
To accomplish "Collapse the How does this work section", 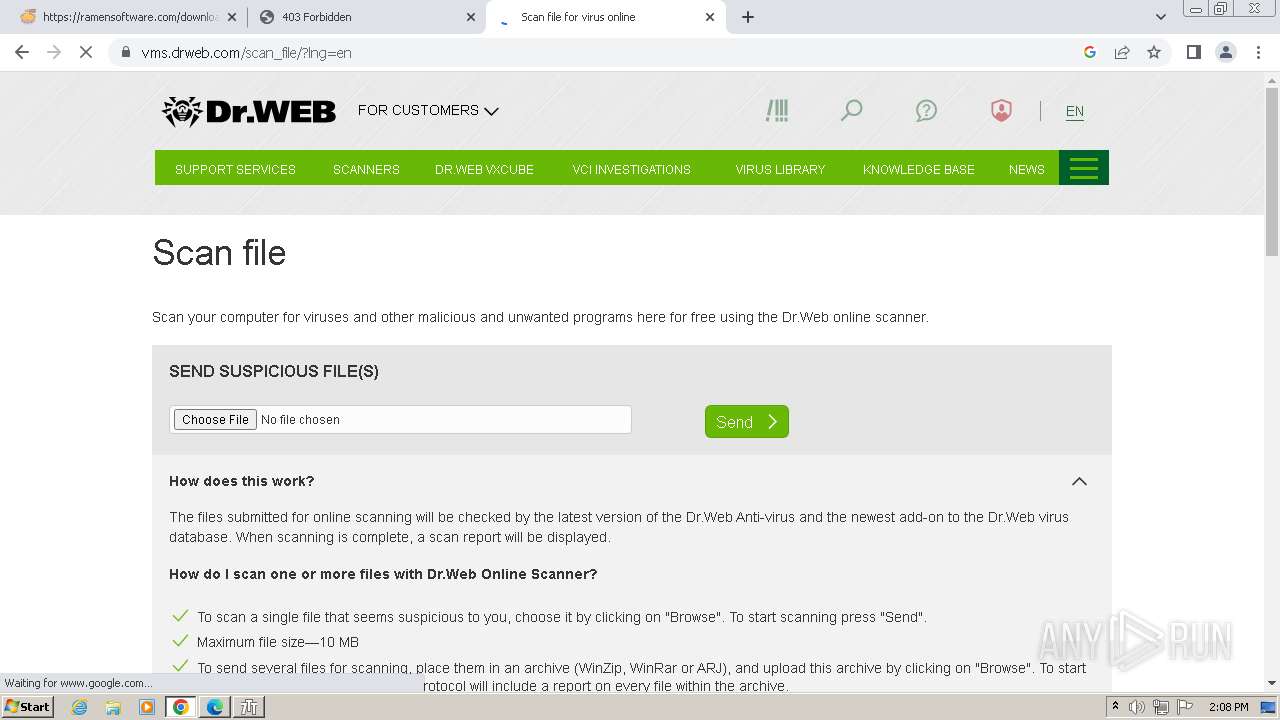I will (x=1079, y=481).
